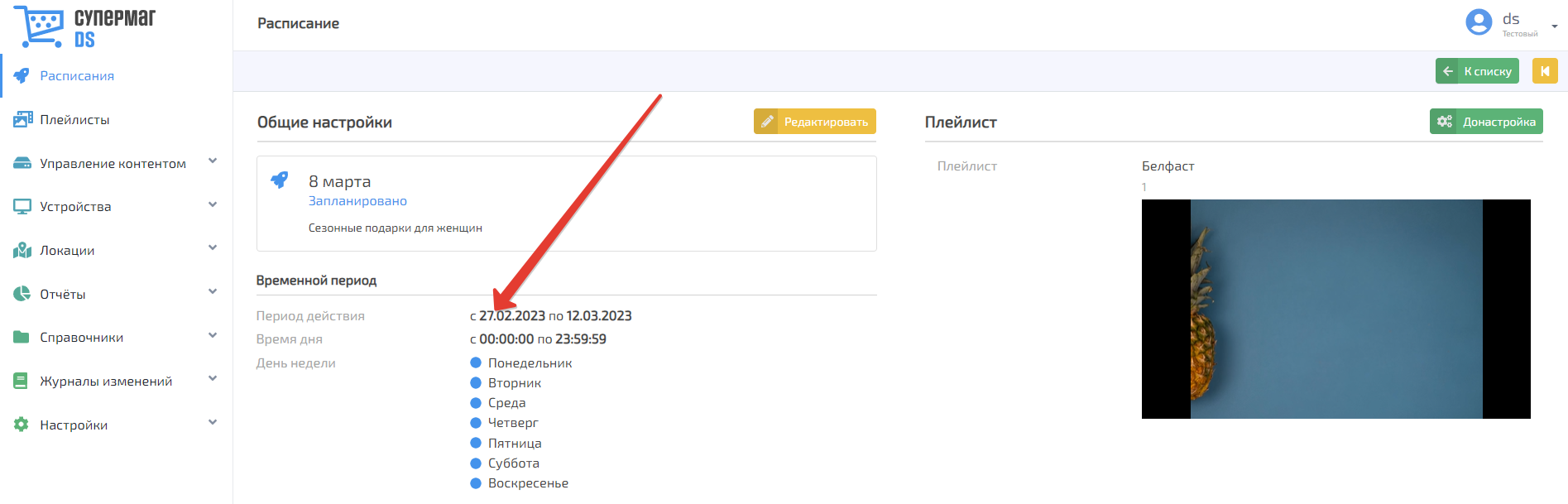
Task: Click the Локации map icon
Action: click(x=22, y=250)
